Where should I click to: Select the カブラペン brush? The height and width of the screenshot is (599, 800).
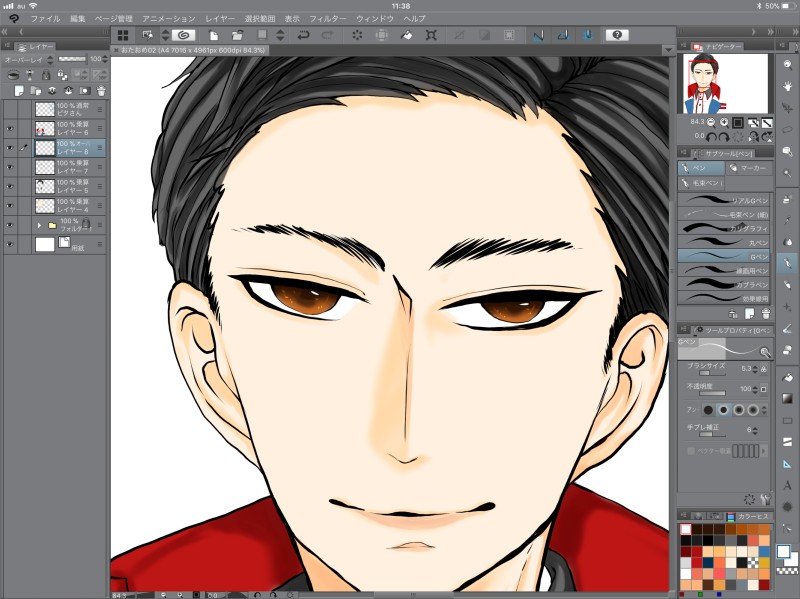coord(724,284)
